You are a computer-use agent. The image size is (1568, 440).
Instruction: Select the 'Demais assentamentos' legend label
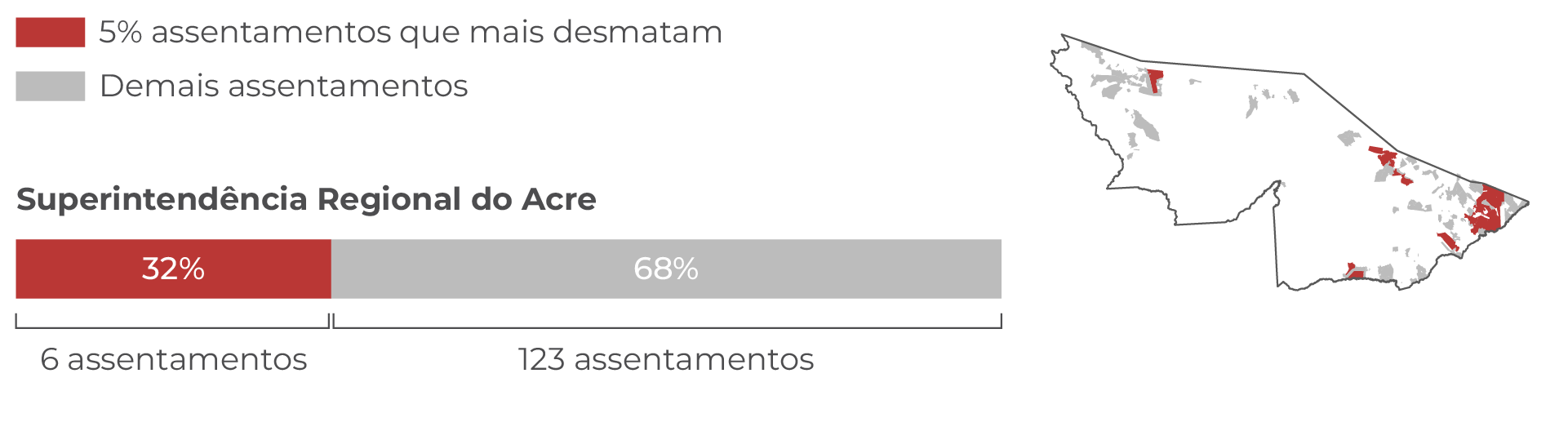click(283, 86)
